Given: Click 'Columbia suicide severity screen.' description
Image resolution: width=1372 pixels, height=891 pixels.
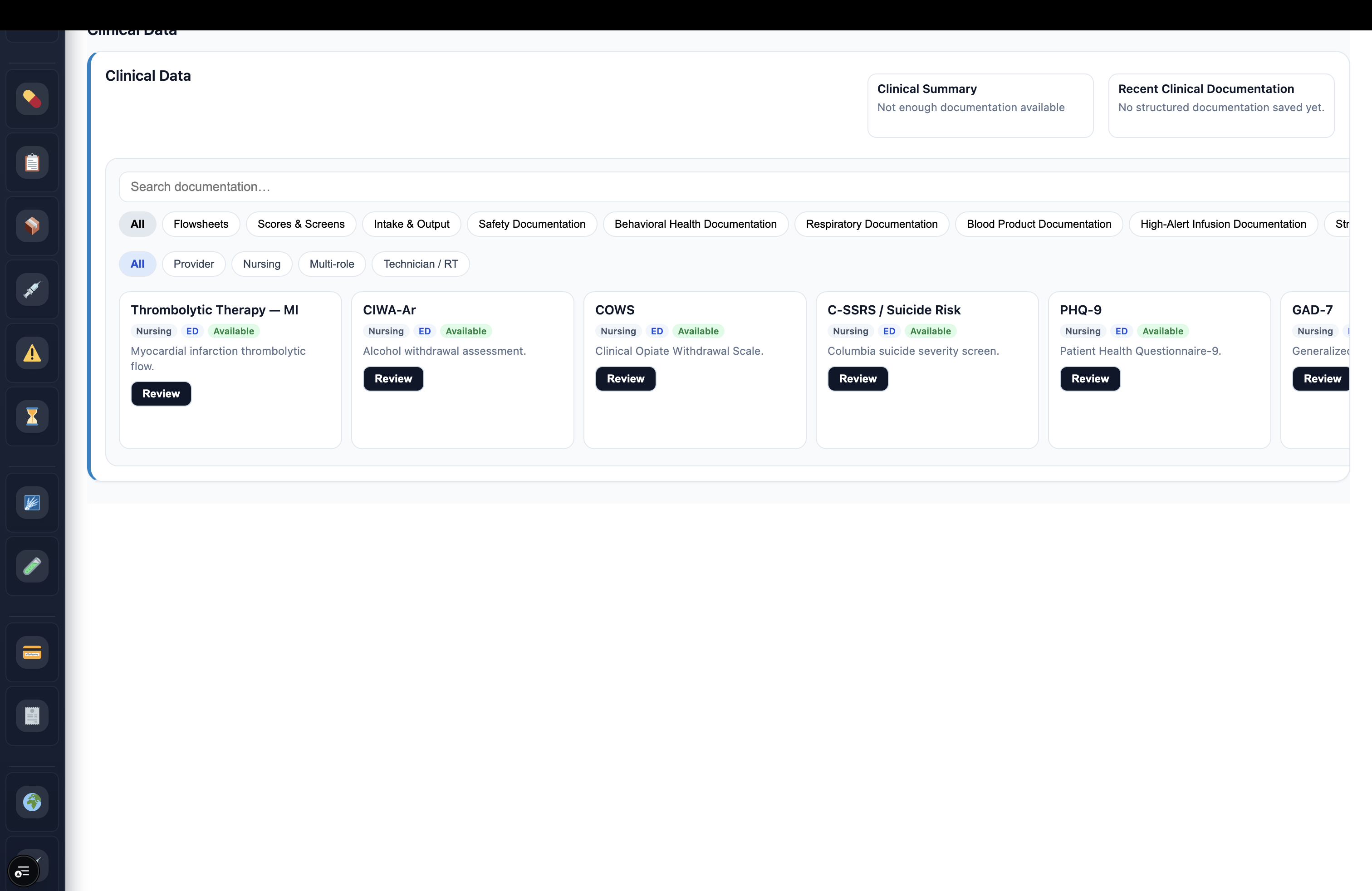Looking at the screenshot, I should pyautogui.click(x=913, y=351).
